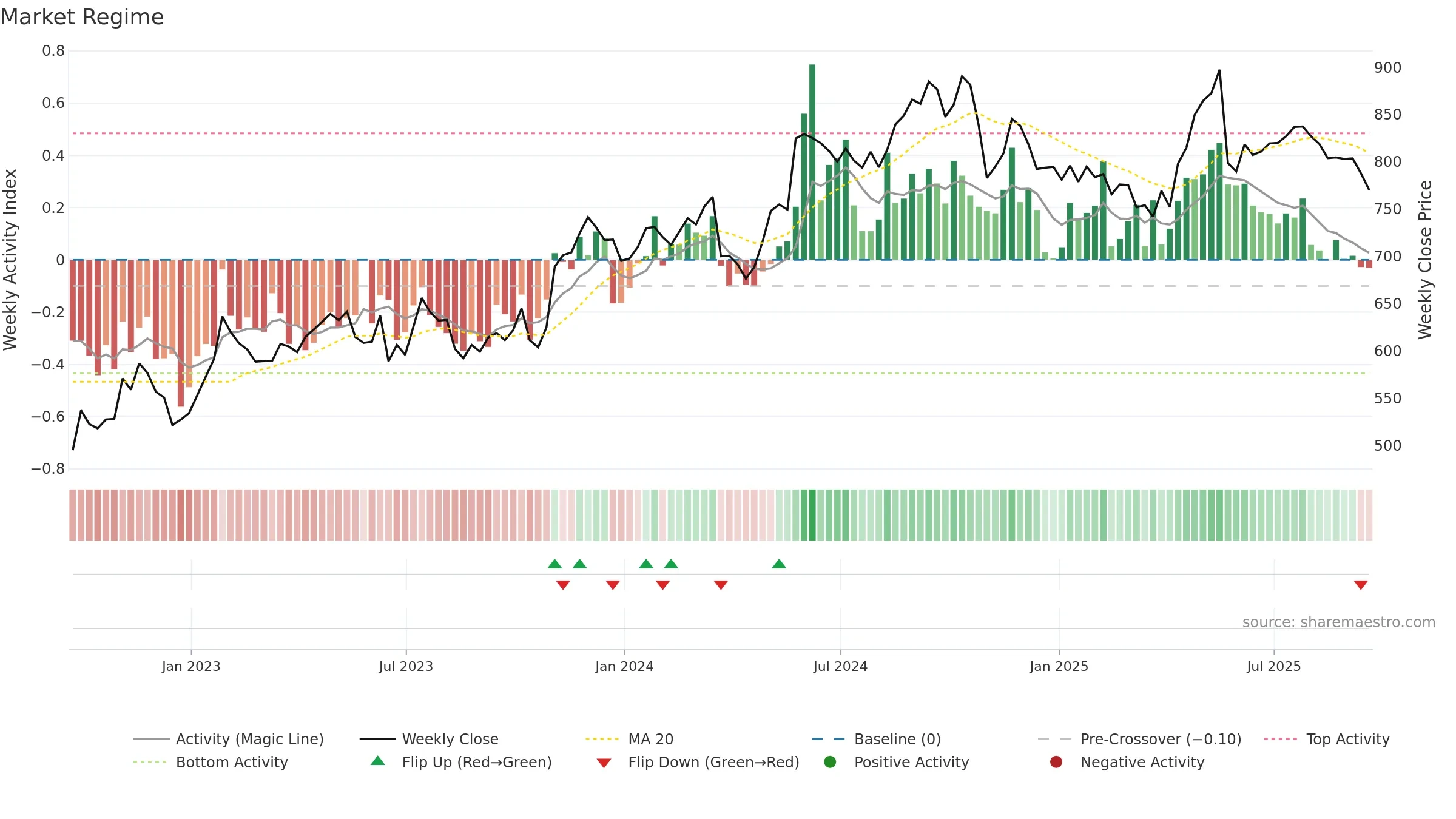Click the red Flip Down legend triangle

pos(604,763)
